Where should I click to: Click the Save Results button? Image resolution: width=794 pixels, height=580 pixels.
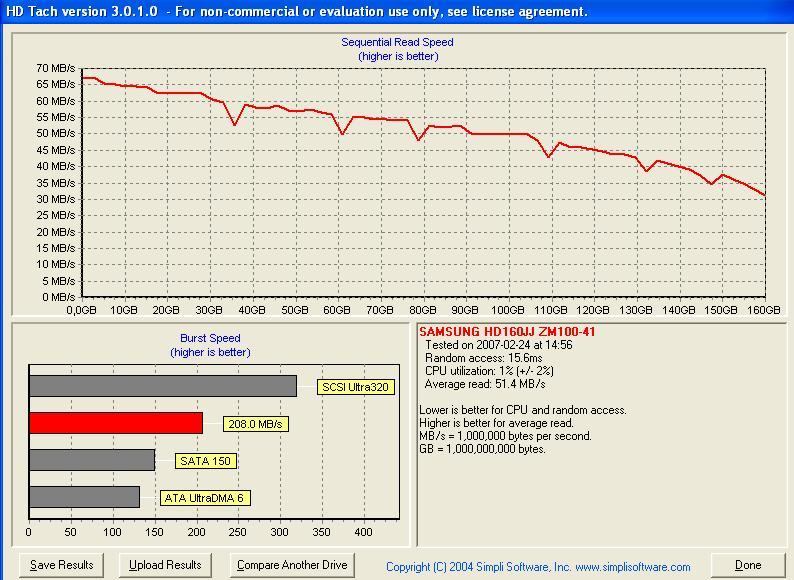point(61,565)
